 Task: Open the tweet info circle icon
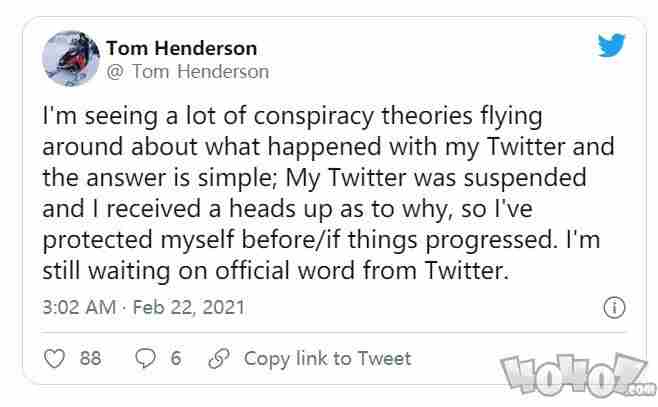coord(616,307)
